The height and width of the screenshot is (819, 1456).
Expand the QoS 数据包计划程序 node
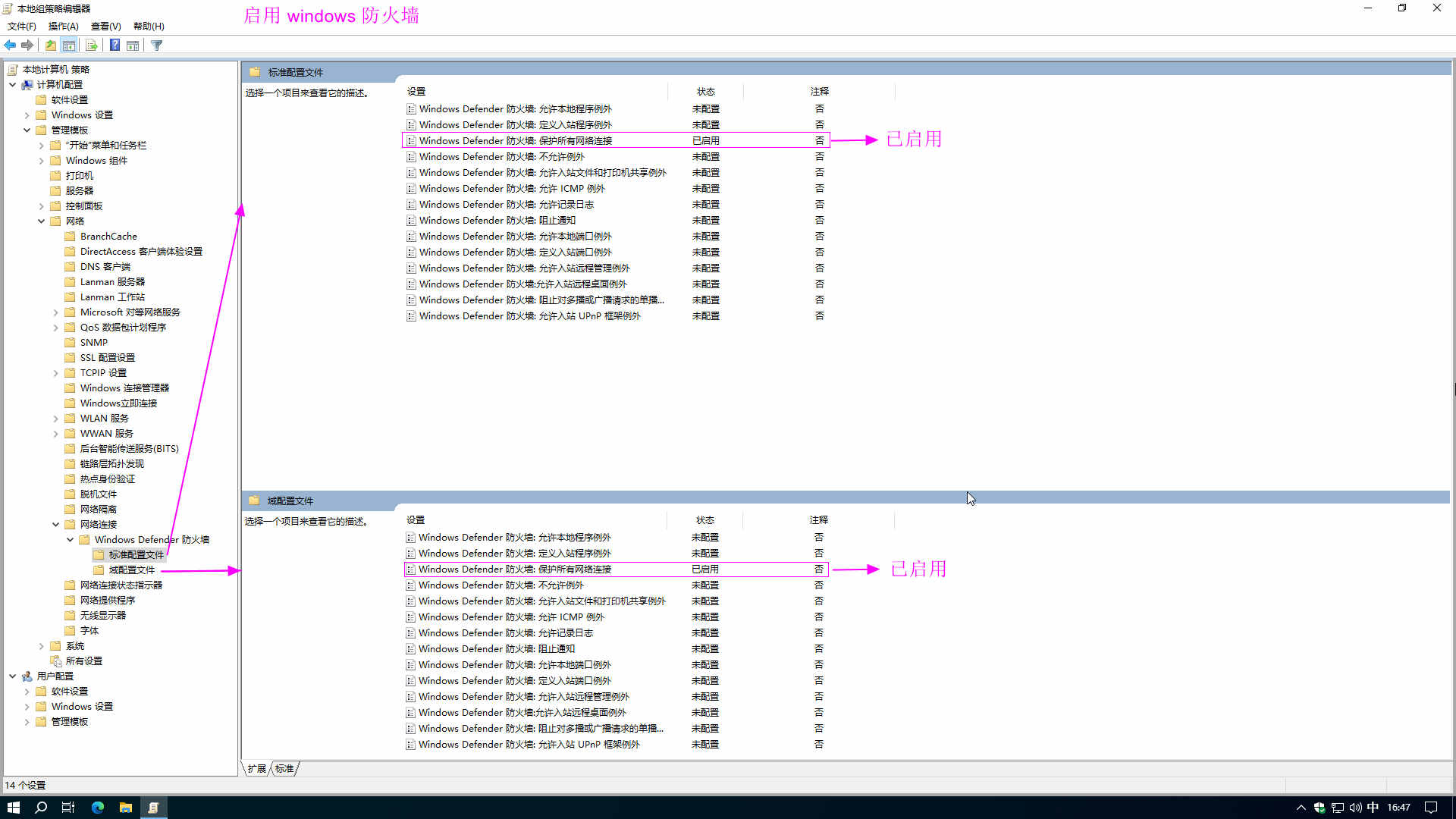(x=56, y=328)
